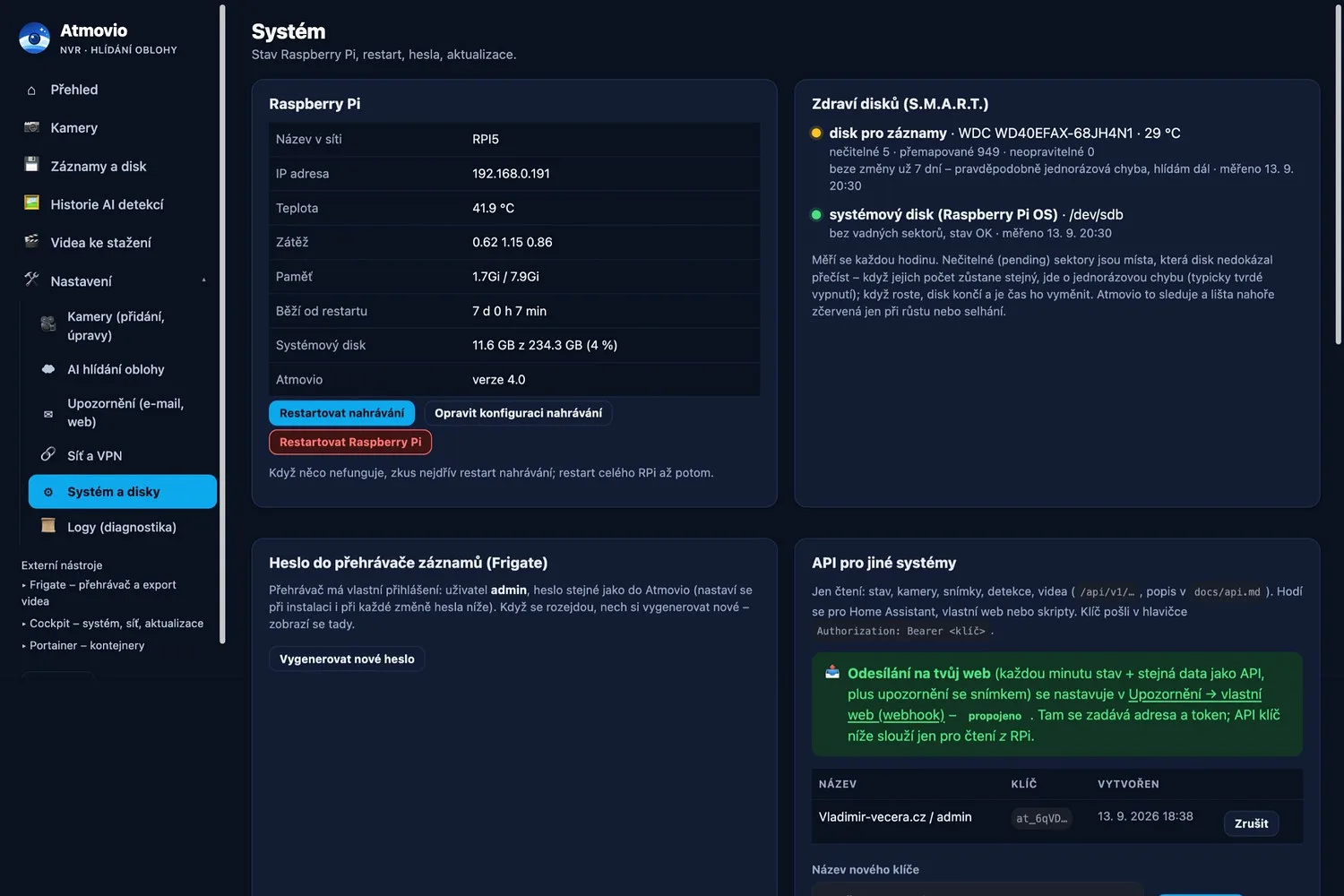Click Zrušit for the Vladimir-vecera.cz key
Image resolution: width=1344 pixels, height=896 pixels.
[x=1251, y=823]
